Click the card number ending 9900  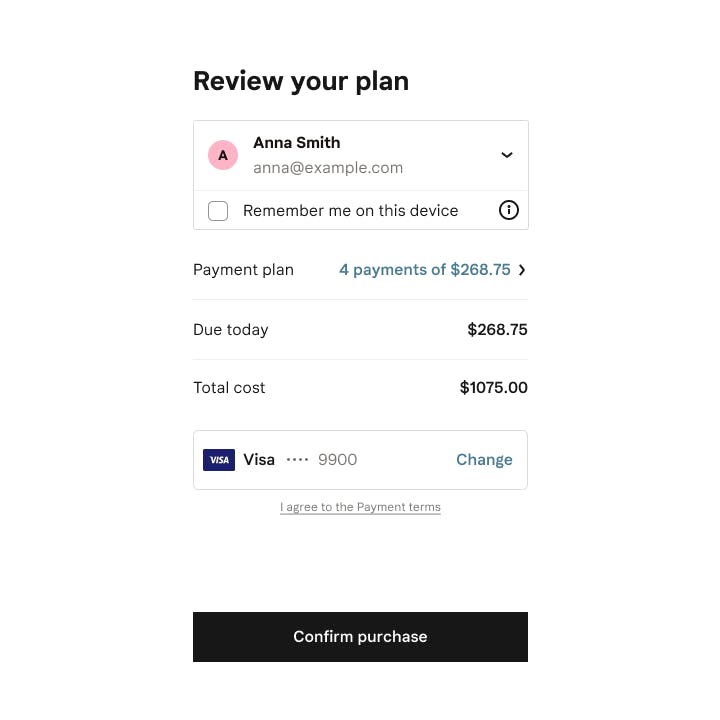point(338,460)
